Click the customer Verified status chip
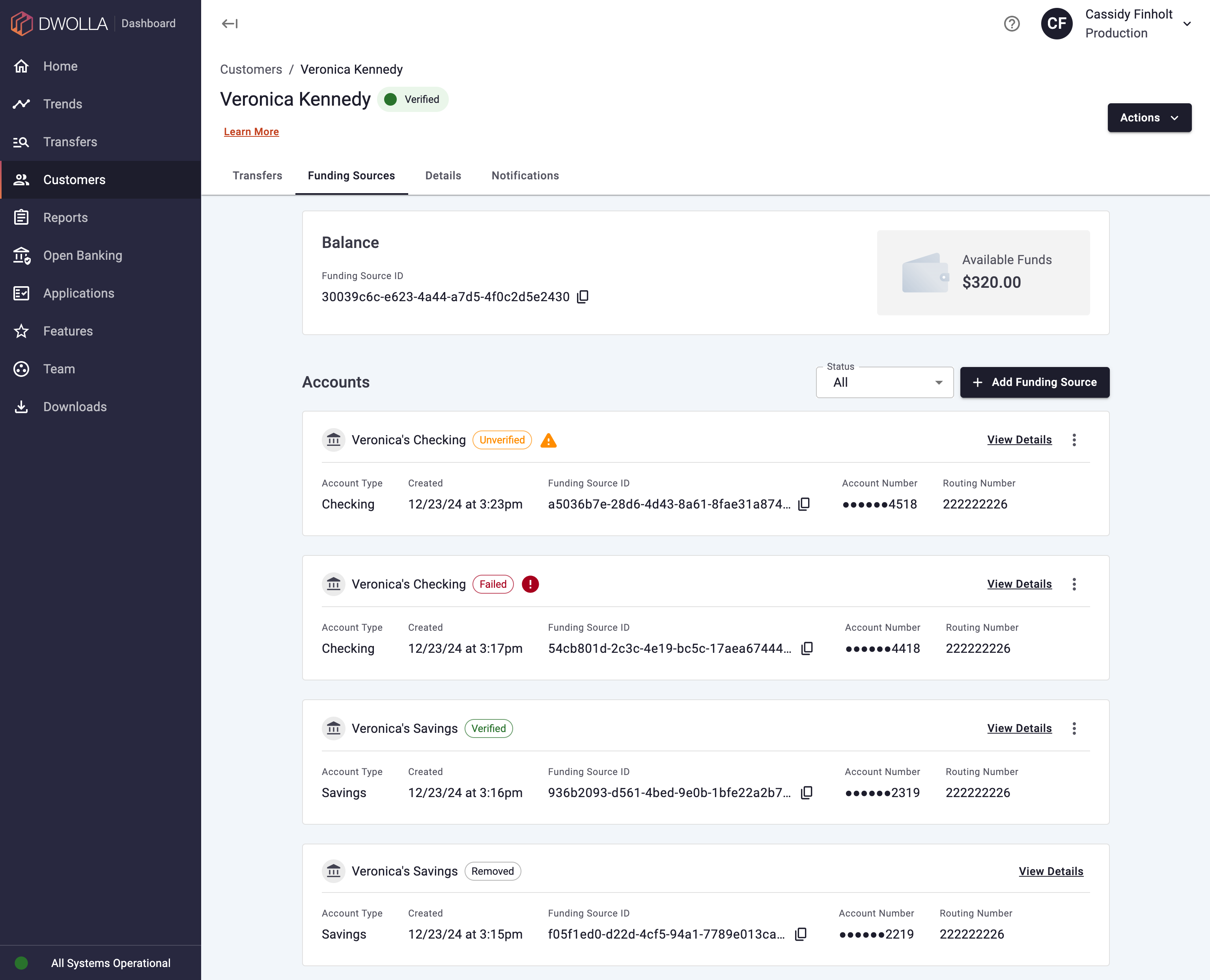Screen dimensions: 1210x980 click(x=412, y=99)
